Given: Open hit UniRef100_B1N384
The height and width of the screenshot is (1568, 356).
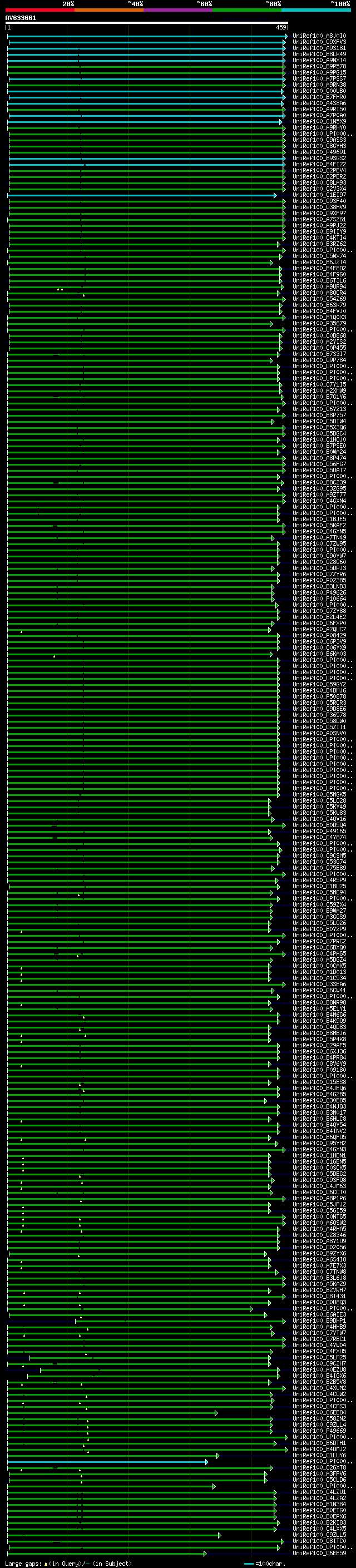Looking at the screenshot, I should coord(319,1504).
